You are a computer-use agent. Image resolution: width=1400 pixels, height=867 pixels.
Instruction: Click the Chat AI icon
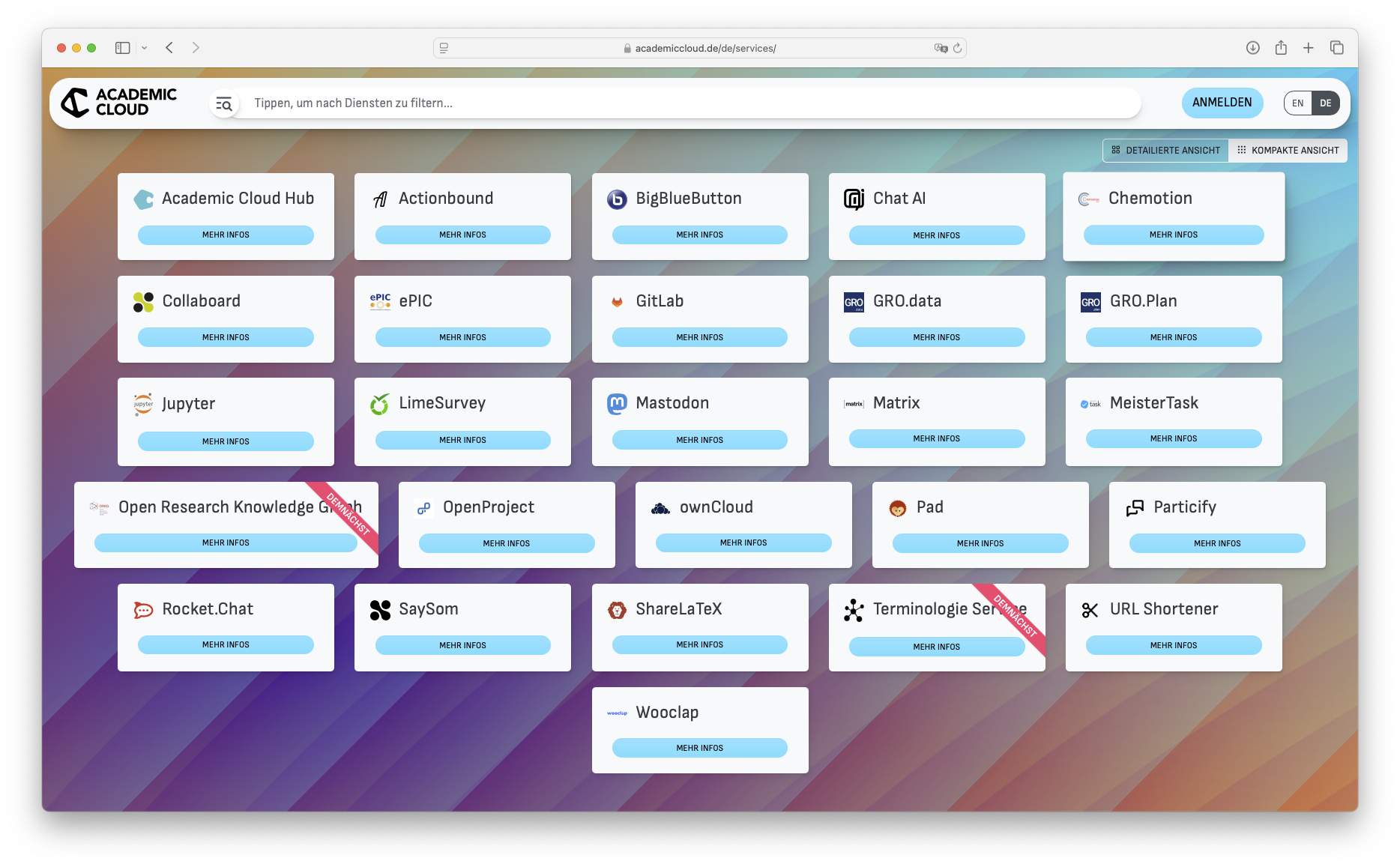(854, 199)
